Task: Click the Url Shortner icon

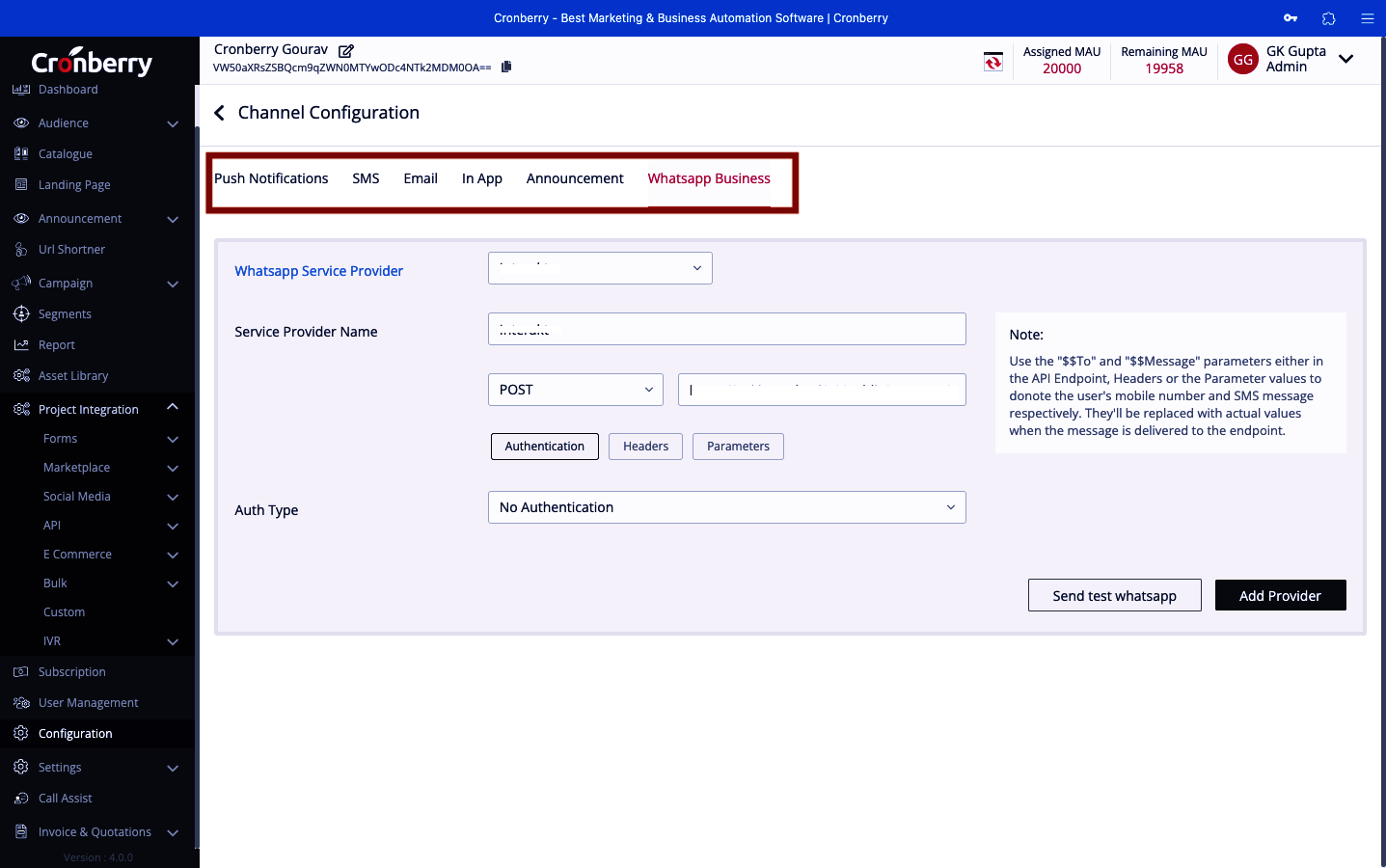Action: click(21, 250)
